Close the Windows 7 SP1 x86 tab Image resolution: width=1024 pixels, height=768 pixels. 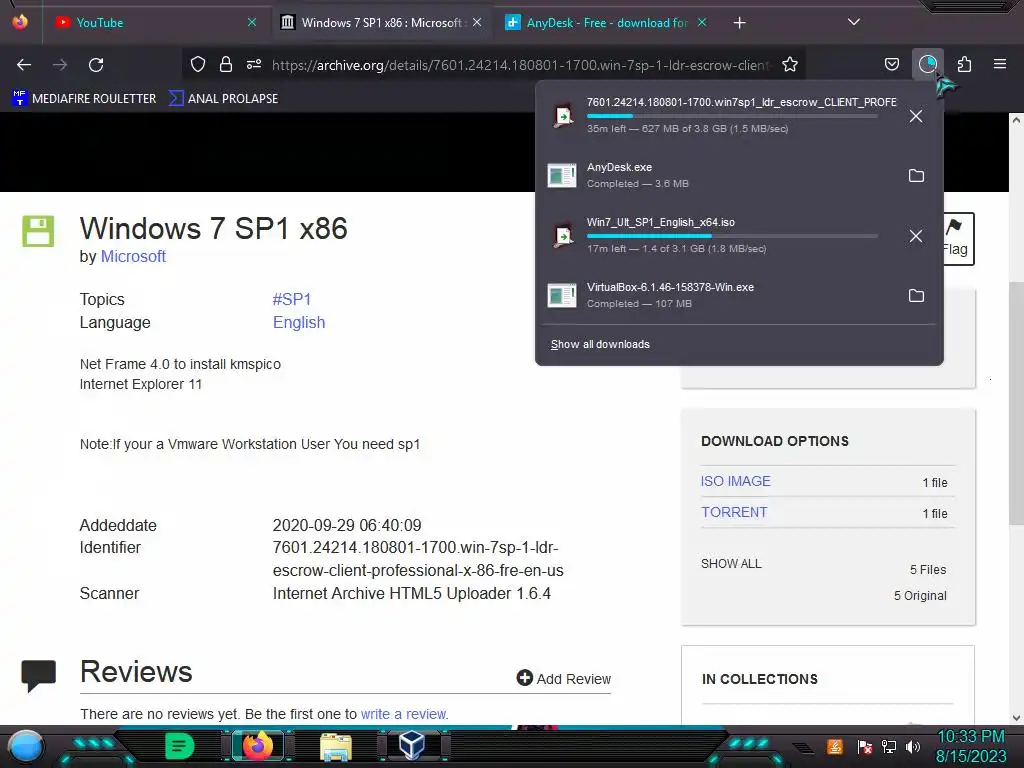point(477,23)
